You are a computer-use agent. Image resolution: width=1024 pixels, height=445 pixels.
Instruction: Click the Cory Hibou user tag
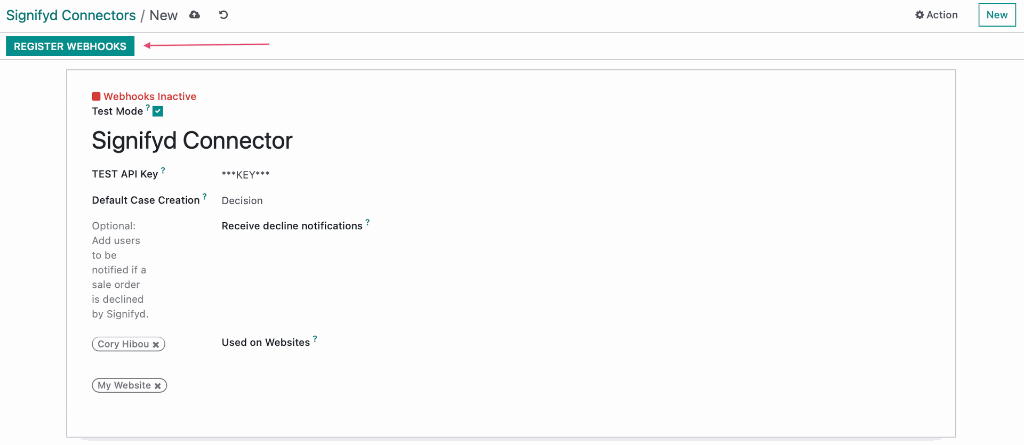coord(123,344)
